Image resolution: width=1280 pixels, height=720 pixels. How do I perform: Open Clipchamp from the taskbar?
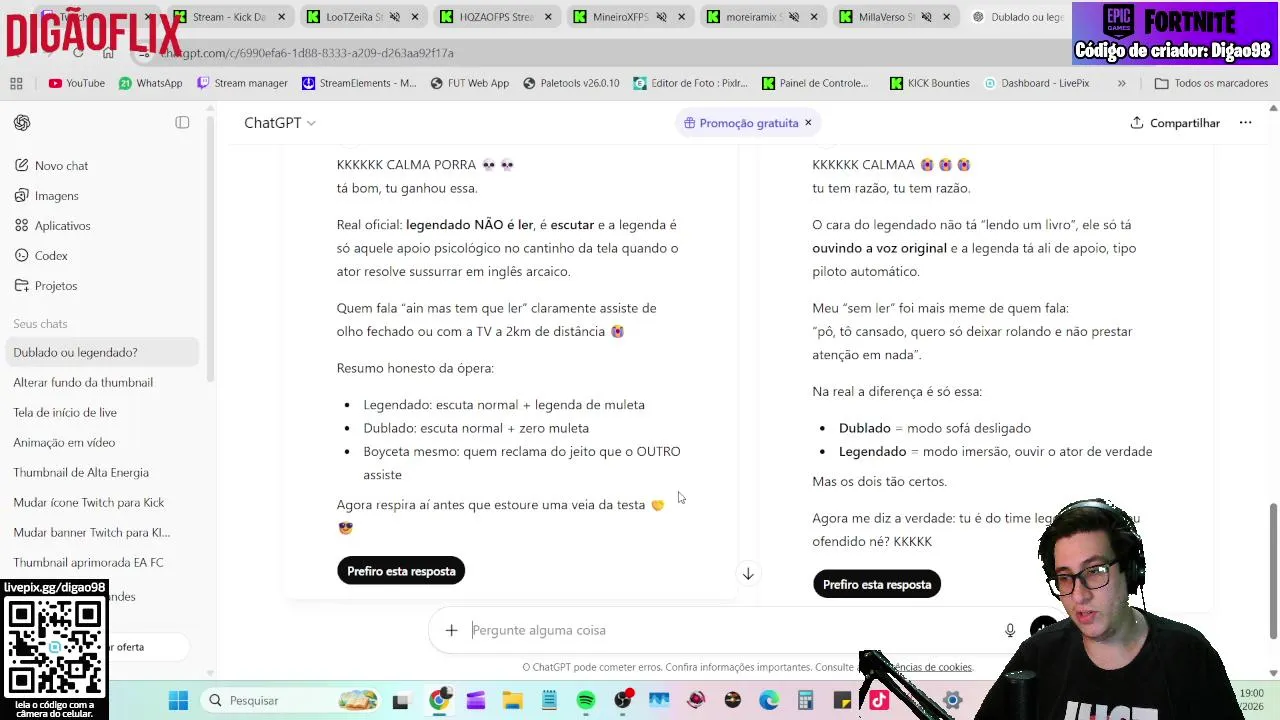(x=475, y=700)
